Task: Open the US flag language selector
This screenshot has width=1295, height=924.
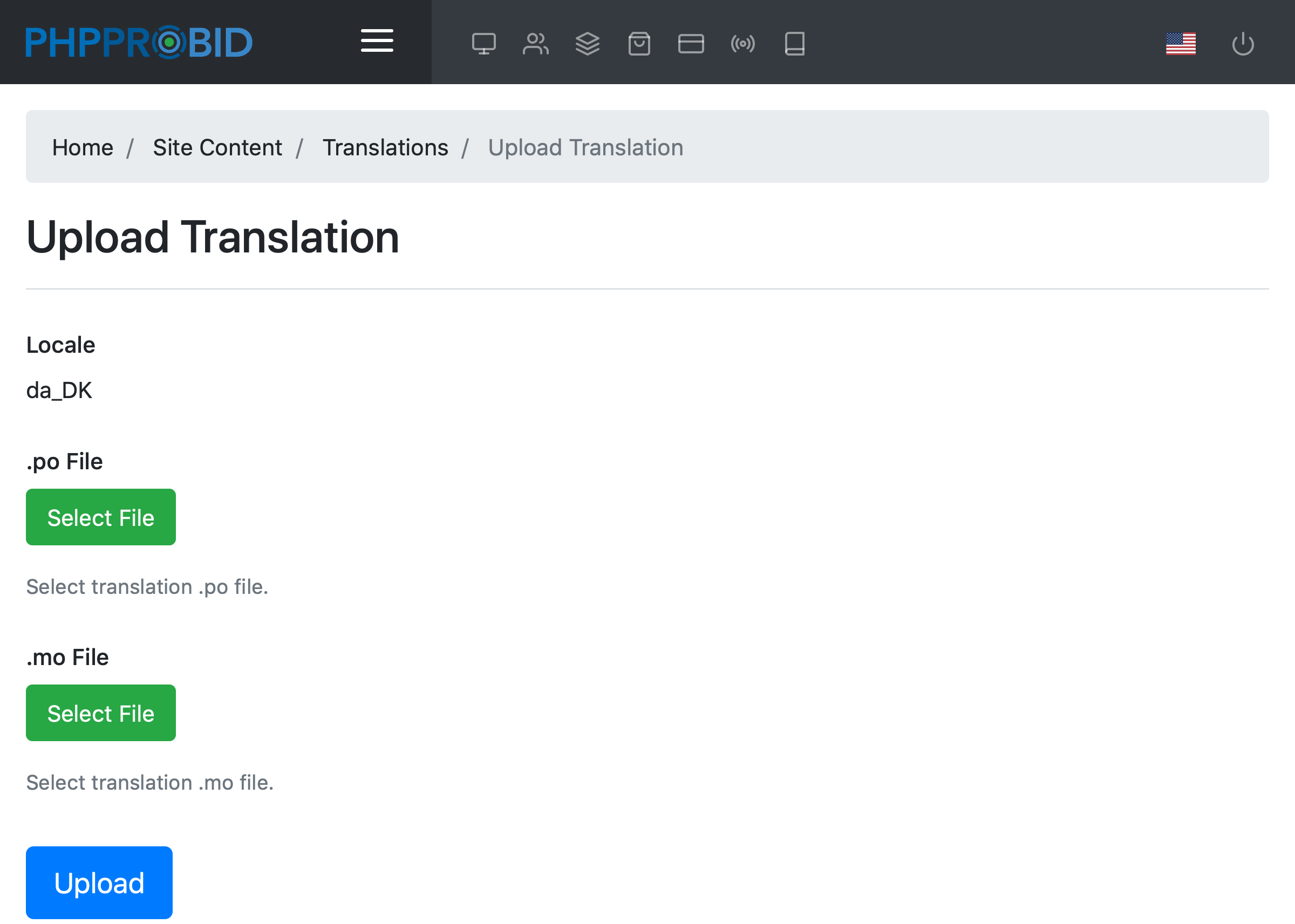Action: [1181, 44]
